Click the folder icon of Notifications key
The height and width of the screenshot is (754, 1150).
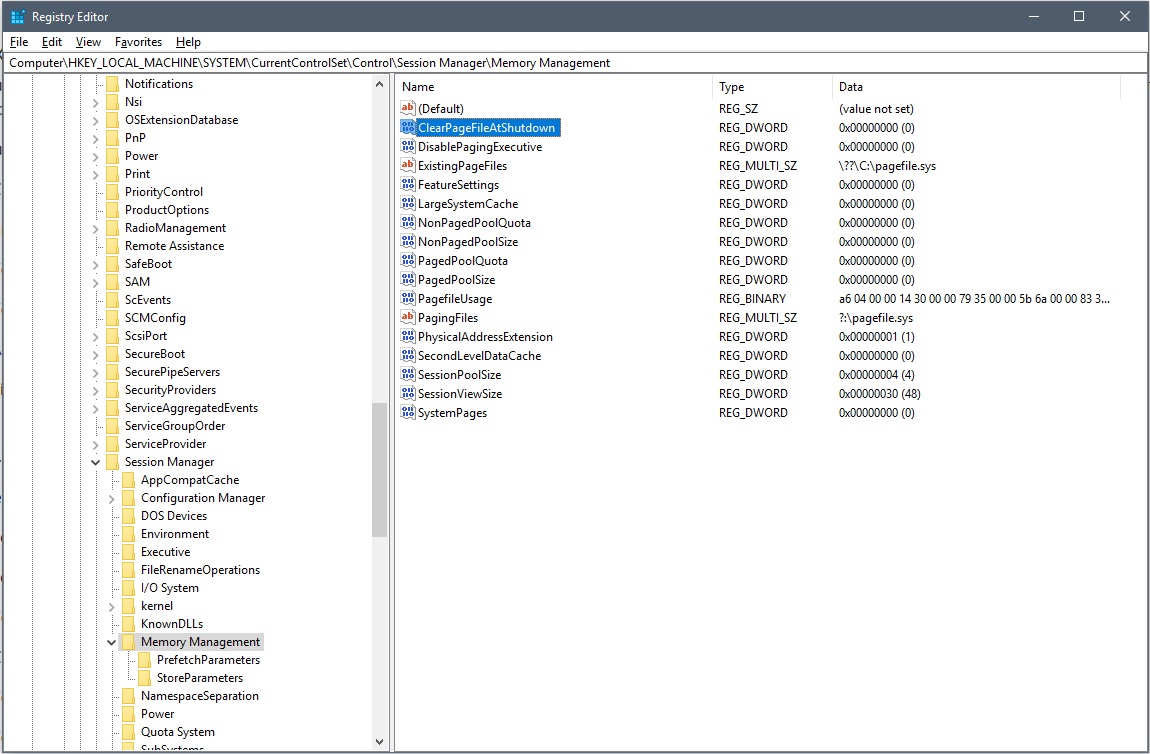pos(112,84)
